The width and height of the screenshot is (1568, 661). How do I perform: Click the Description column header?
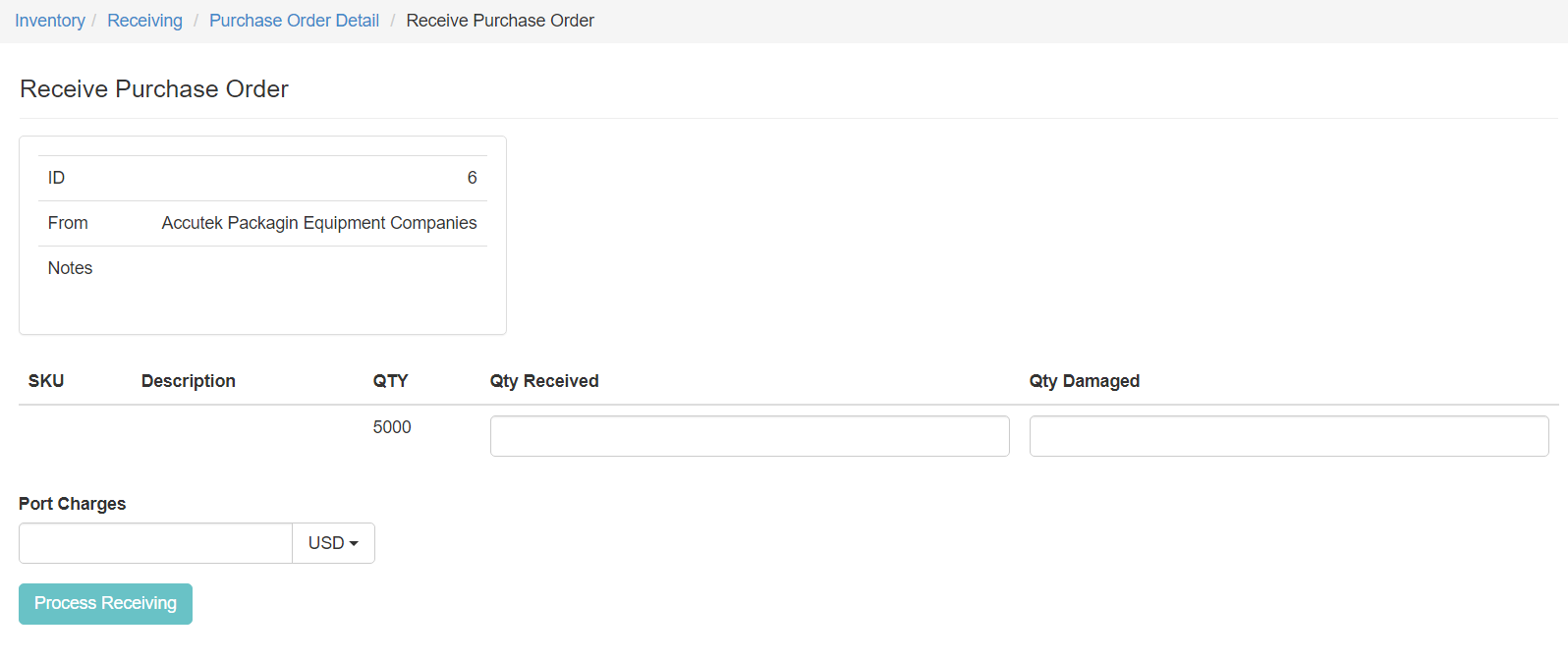[189, 381]
